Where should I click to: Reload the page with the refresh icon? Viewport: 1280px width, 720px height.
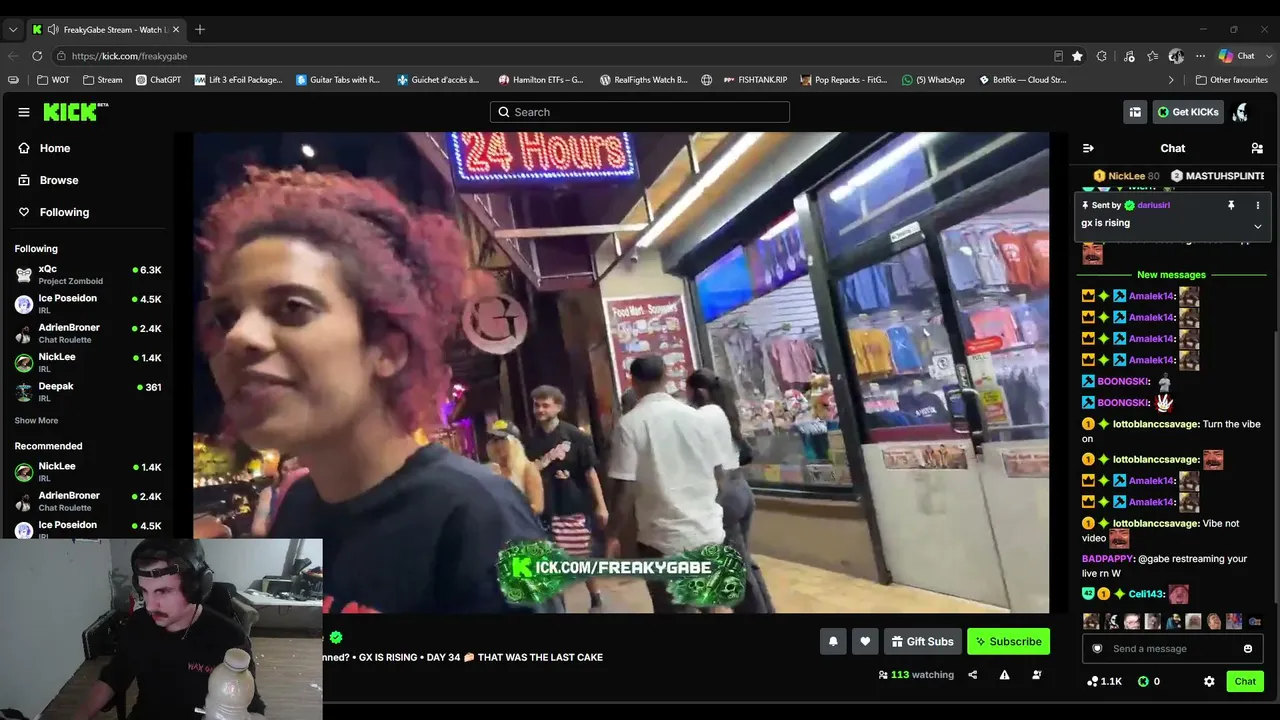tap(37, 56)
